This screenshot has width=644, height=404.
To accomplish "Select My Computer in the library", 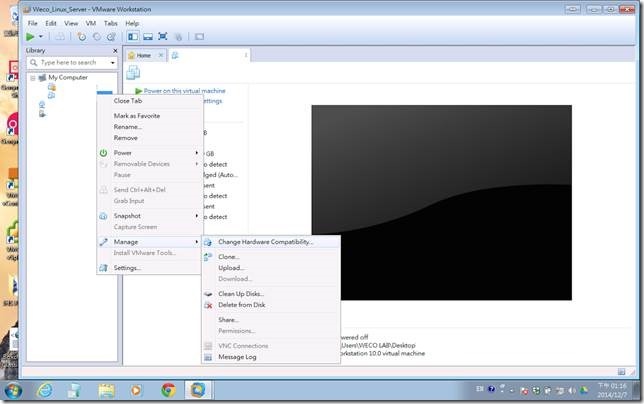I will [x=68, y=77].
